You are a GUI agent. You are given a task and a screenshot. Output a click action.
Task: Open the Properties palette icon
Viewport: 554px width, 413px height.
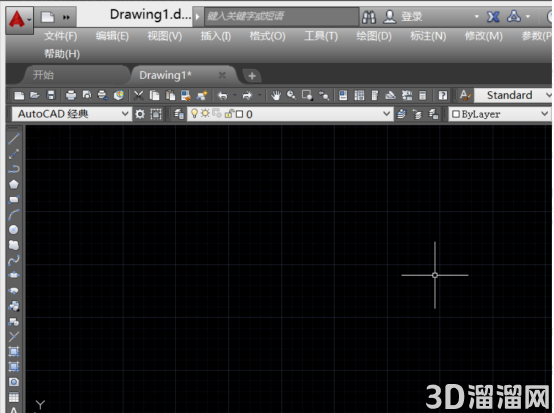(x=343, y=95)
